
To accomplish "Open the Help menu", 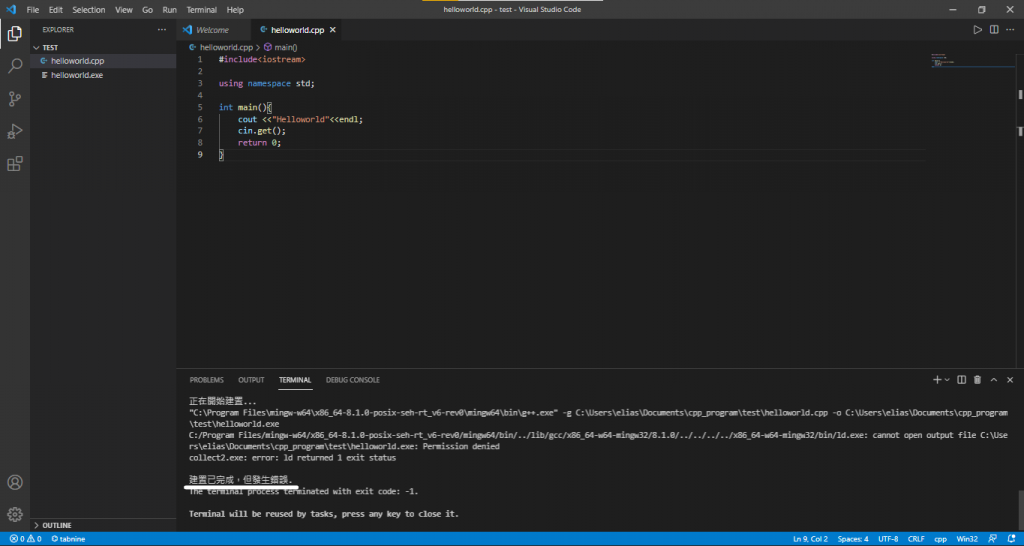I will pos(235,10).
